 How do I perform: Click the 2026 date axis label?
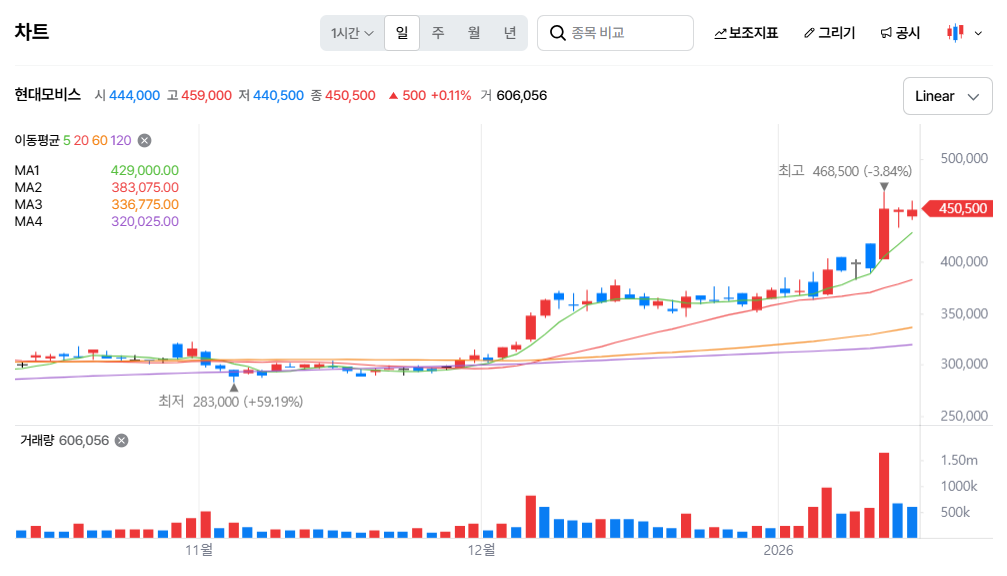point(778,550)
